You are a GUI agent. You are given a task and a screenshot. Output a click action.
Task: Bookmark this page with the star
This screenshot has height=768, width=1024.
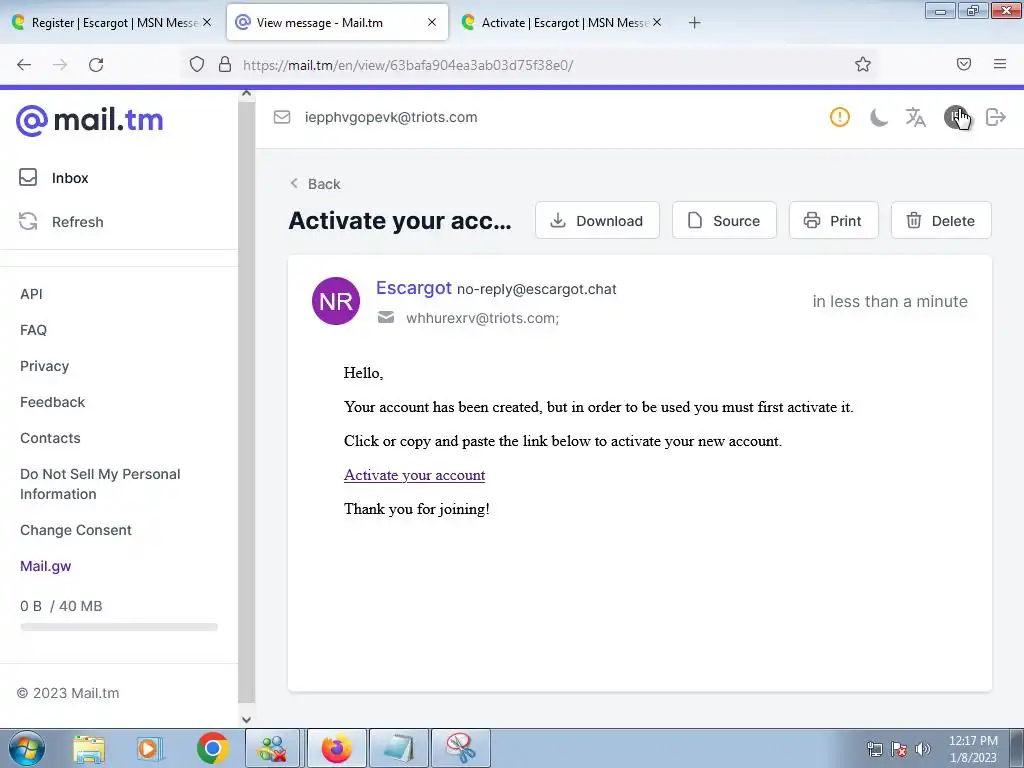pyautogui.click(x=863, y=64)
